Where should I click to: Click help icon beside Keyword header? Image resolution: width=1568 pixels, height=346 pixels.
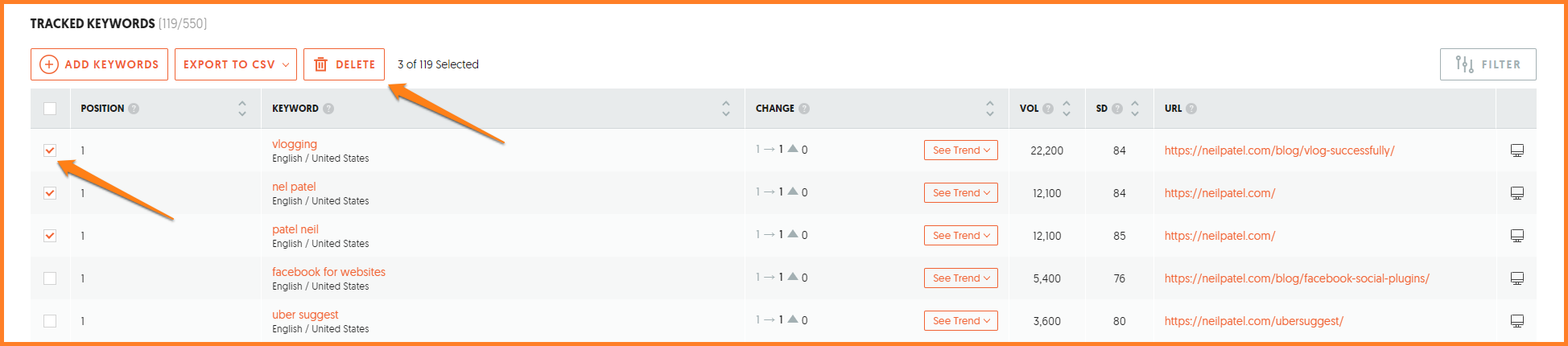tap(328, 109)
